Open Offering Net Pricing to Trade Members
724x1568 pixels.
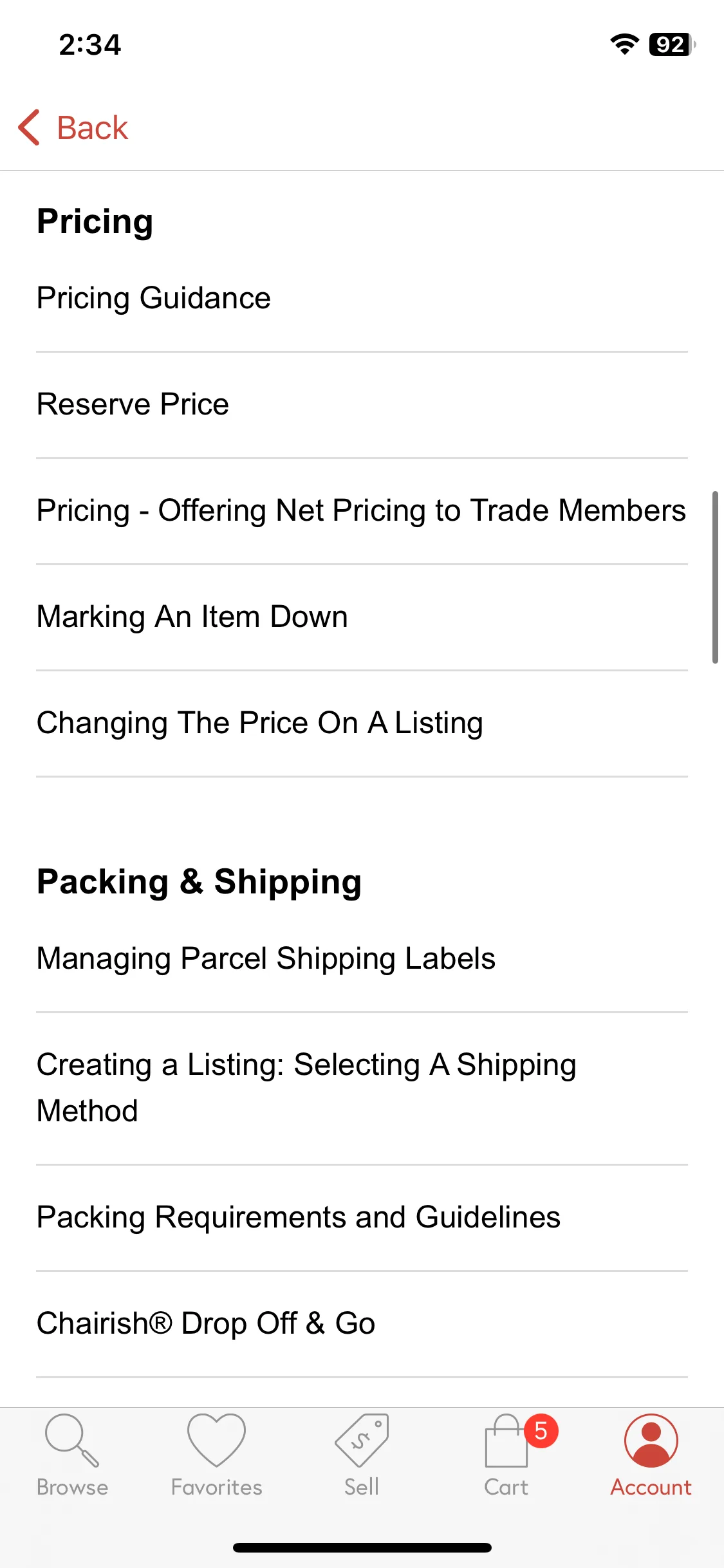pos(362,510)
